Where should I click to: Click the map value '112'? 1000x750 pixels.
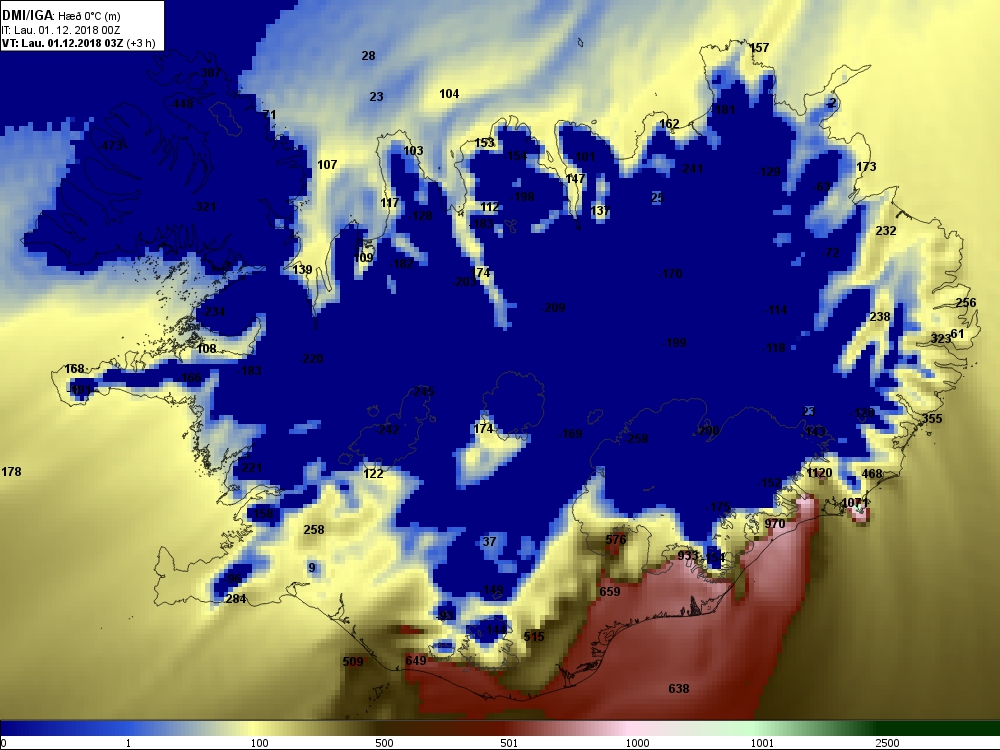[x=490, y=207]
